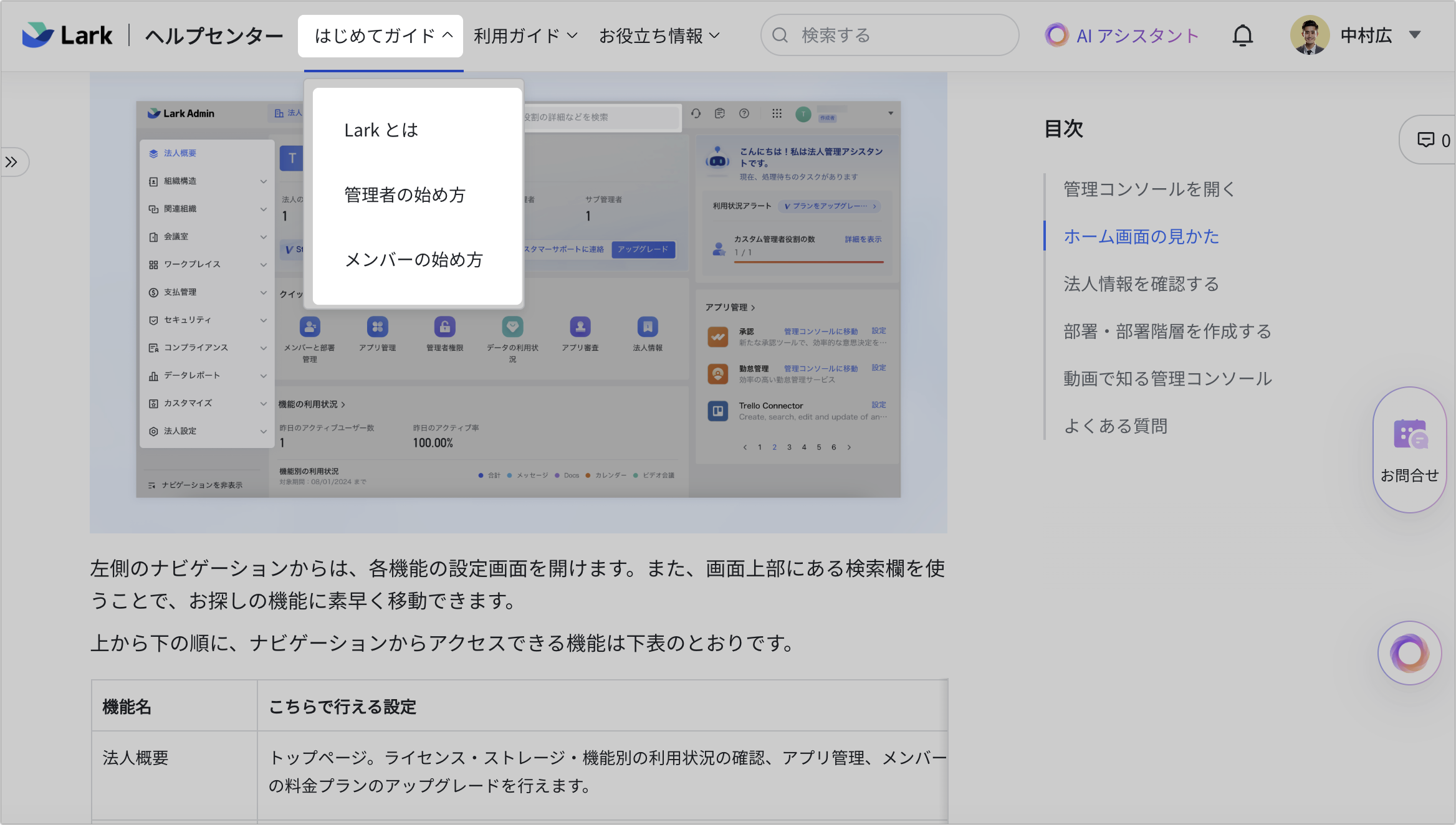1456x825 pixels.
Task: Click the notification bell icon
Action: pyautogui.click(x=1243, y=36)
